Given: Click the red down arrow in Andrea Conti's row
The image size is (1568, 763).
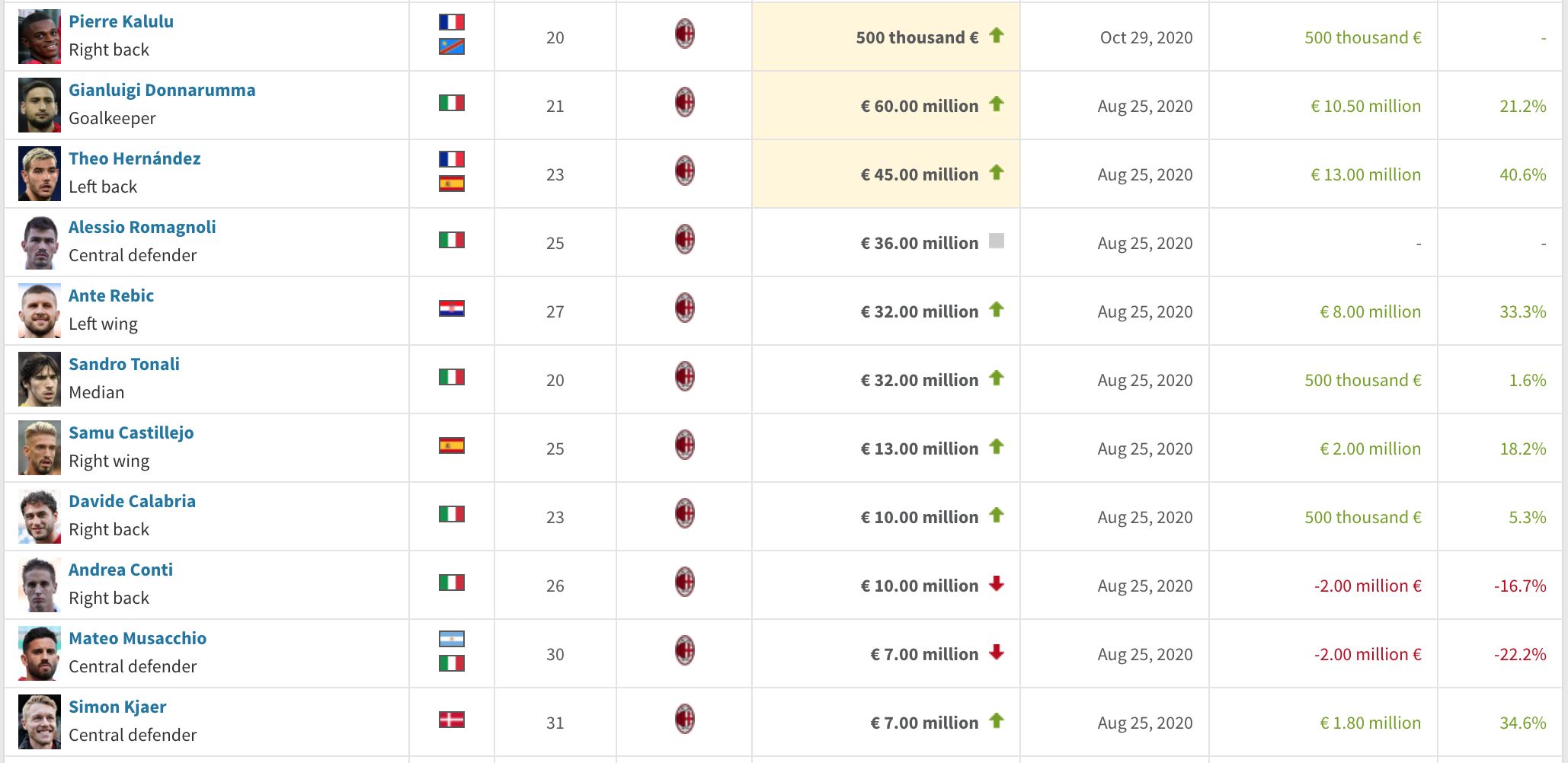Looking at the screenshot, I should coord(996,584).
